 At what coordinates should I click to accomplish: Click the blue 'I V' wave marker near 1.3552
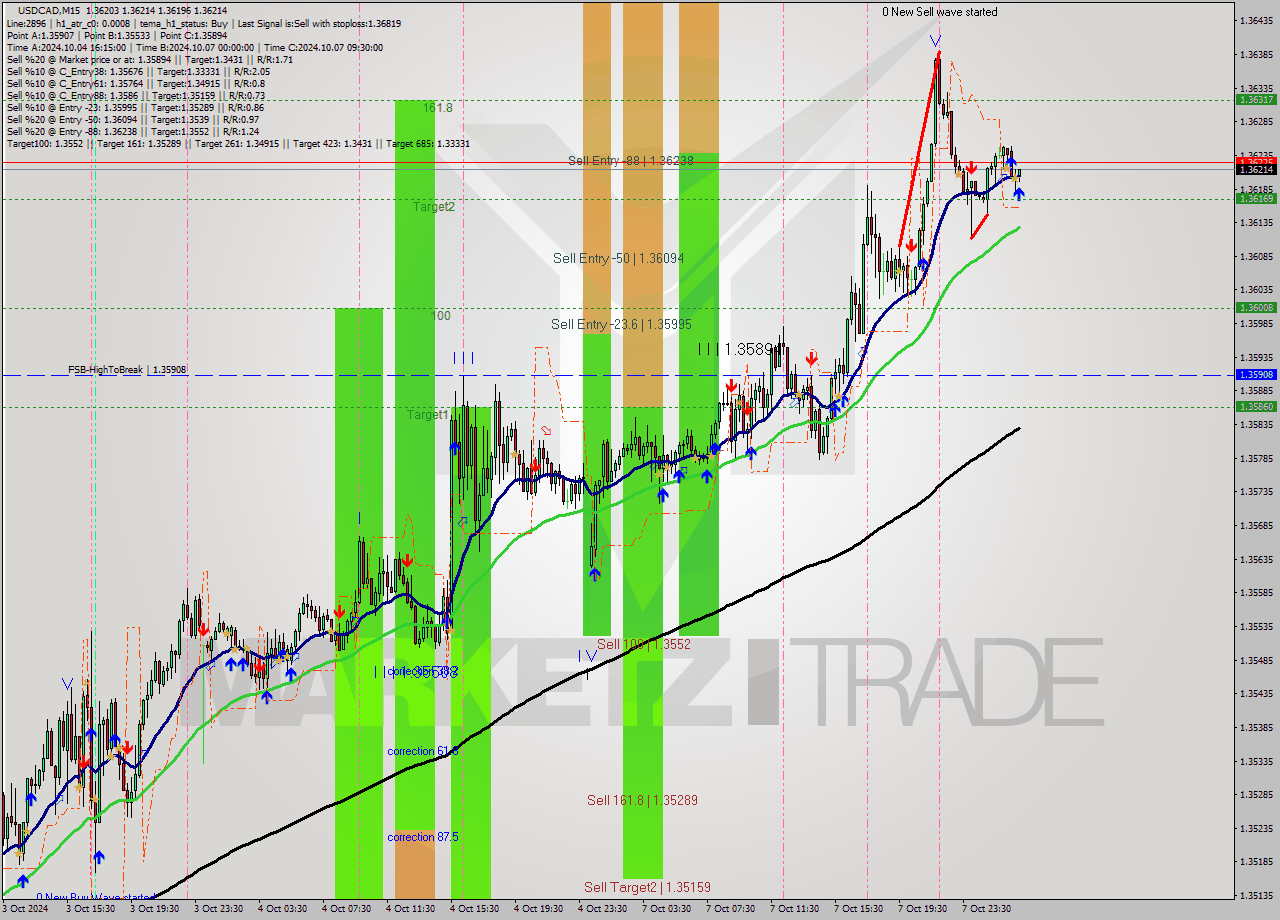pyautogui.click(x=587, y=656)
